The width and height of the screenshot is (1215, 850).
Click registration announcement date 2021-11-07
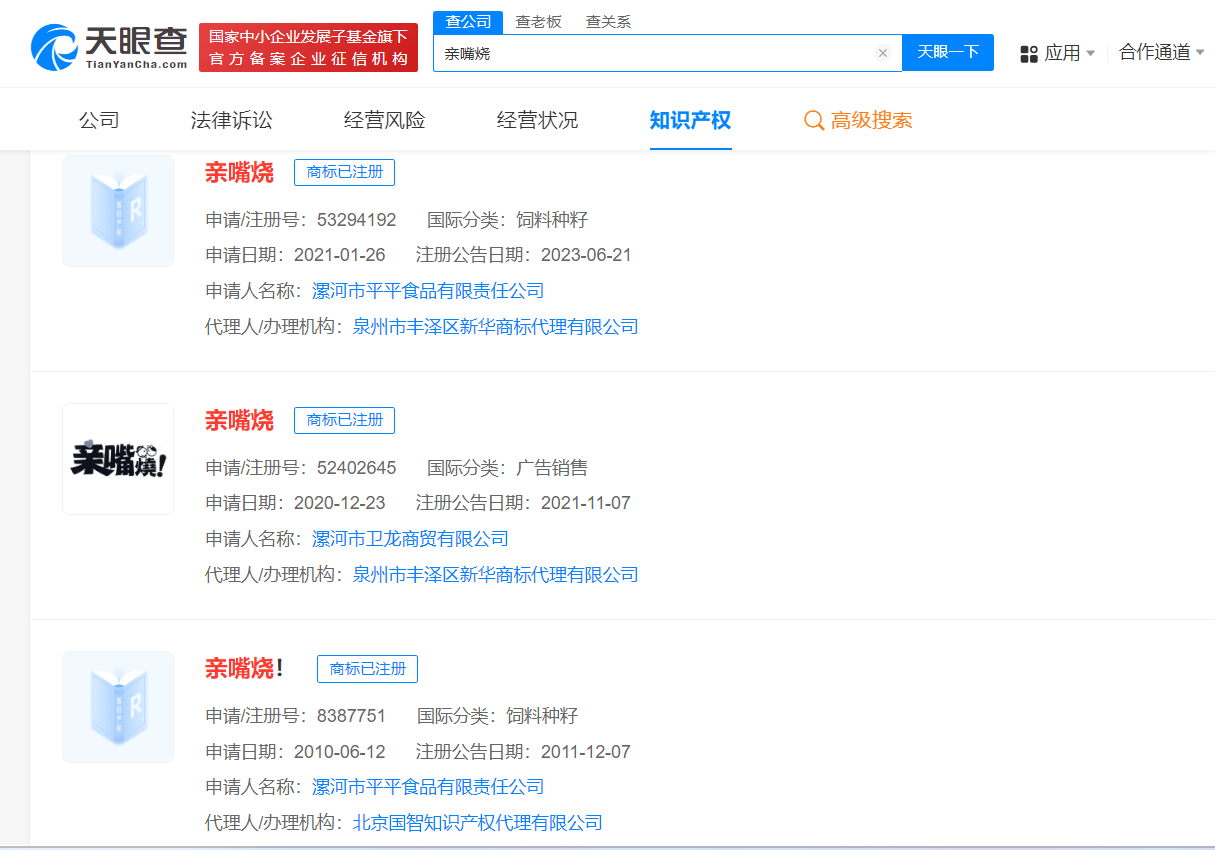pyautogui.click(x=586, y=503)
